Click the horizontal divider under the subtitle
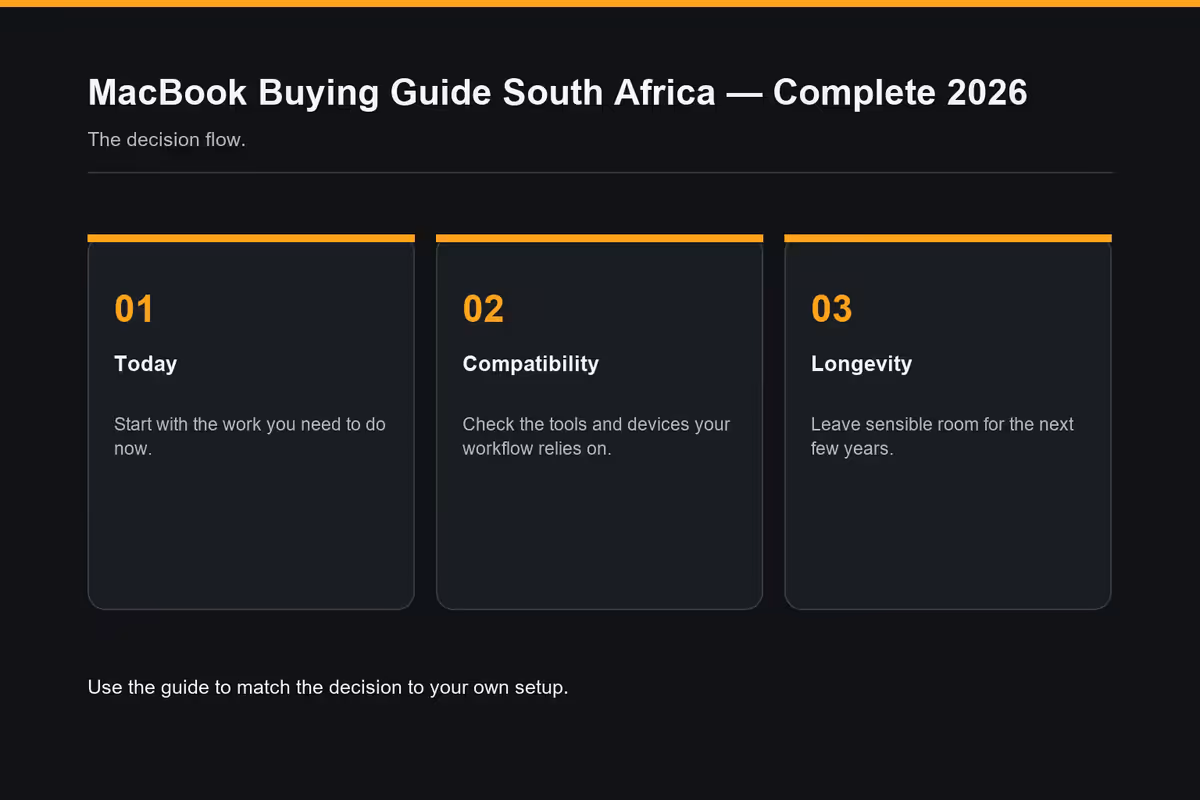Image resolution: width=1200 pixels, height=800 pixels. 600,173
